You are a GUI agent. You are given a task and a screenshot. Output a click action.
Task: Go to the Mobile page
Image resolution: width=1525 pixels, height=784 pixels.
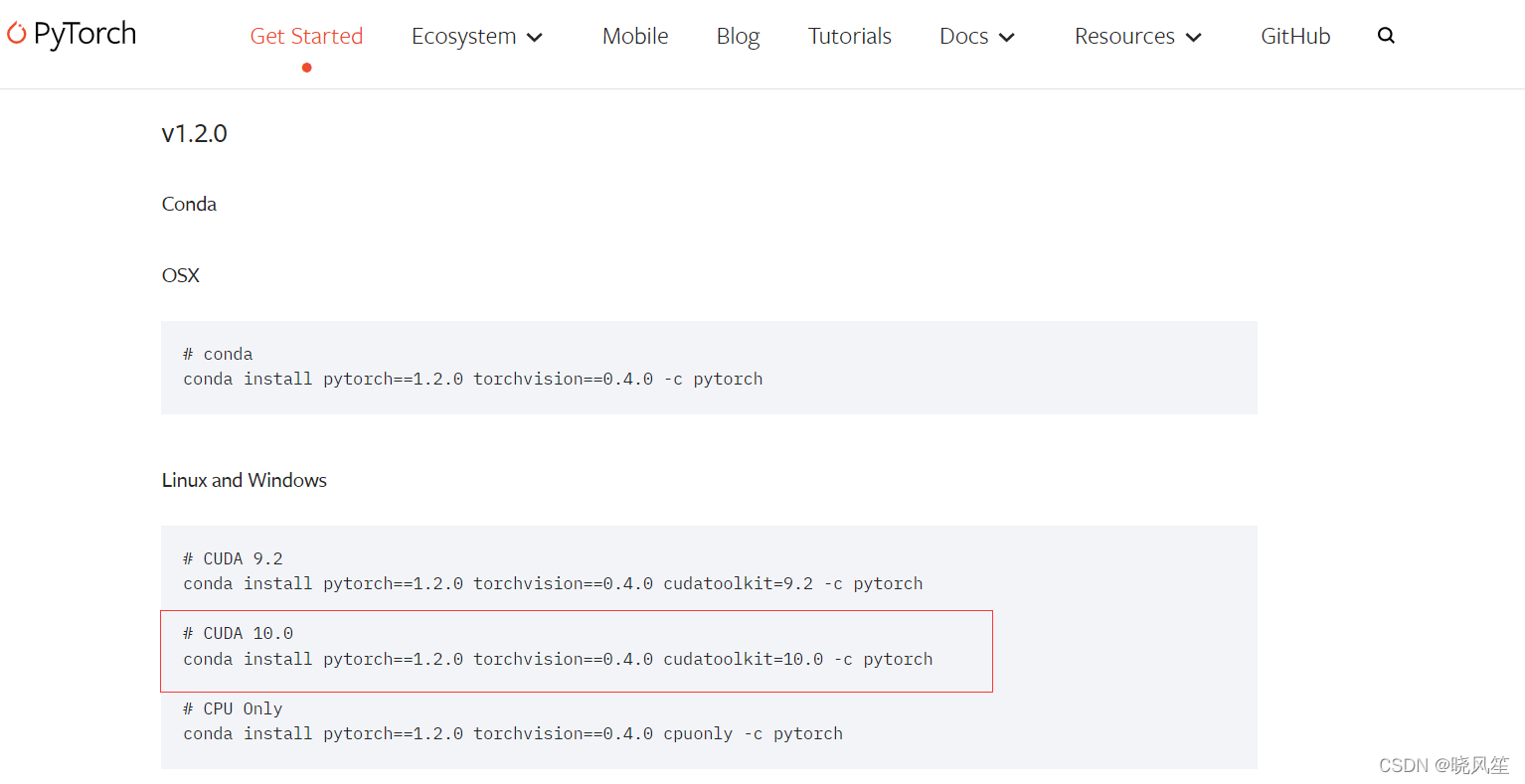[x=635, y=36]
